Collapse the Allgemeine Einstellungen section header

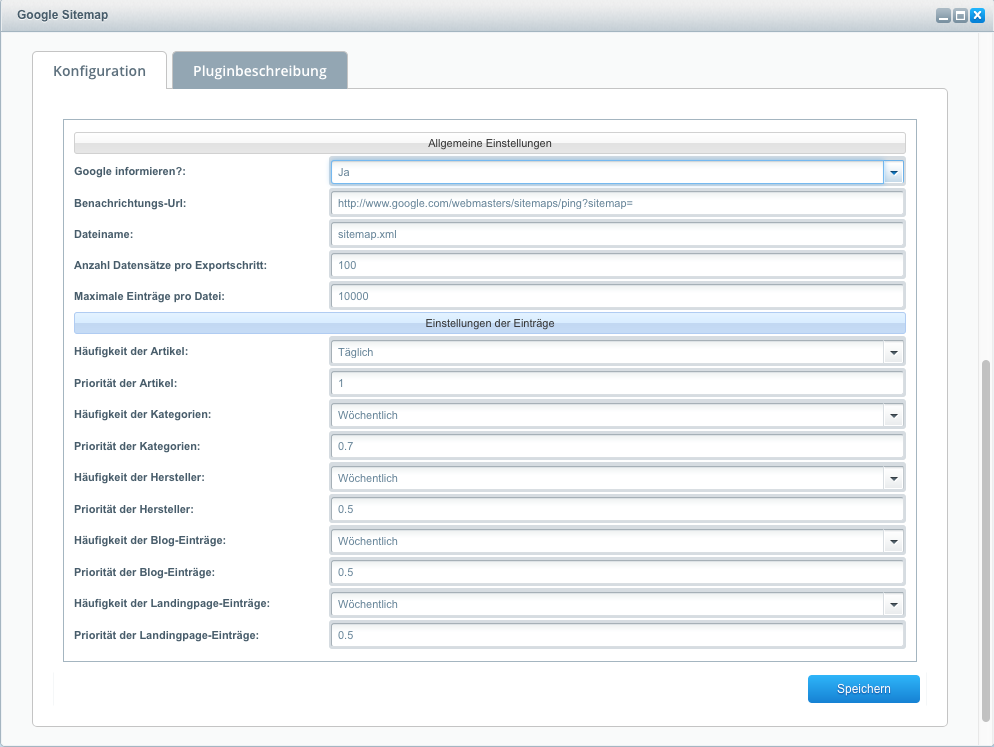pos(489,143)
